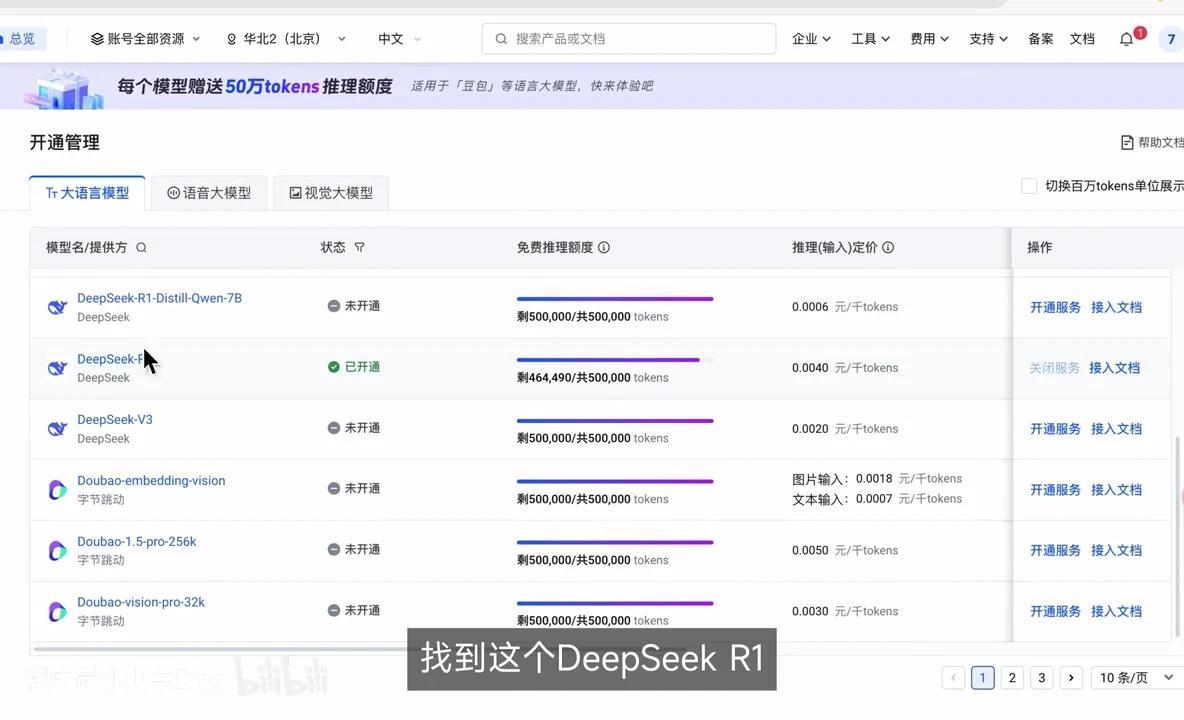Click 开通服务 for Doubao-1.5-pro-256k
The image size is (1184, 720).
(x=1055, y=550)
